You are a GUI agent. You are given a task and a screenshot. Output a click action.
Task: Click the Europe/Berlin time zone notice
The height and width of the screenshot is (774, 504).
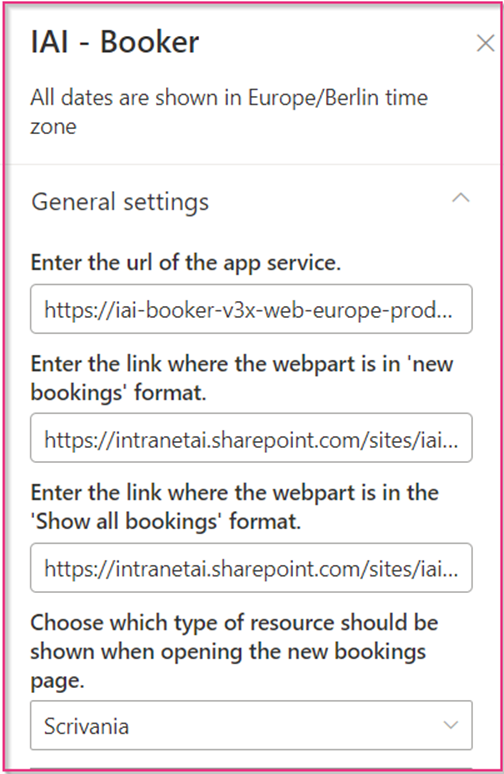point(229,112)
